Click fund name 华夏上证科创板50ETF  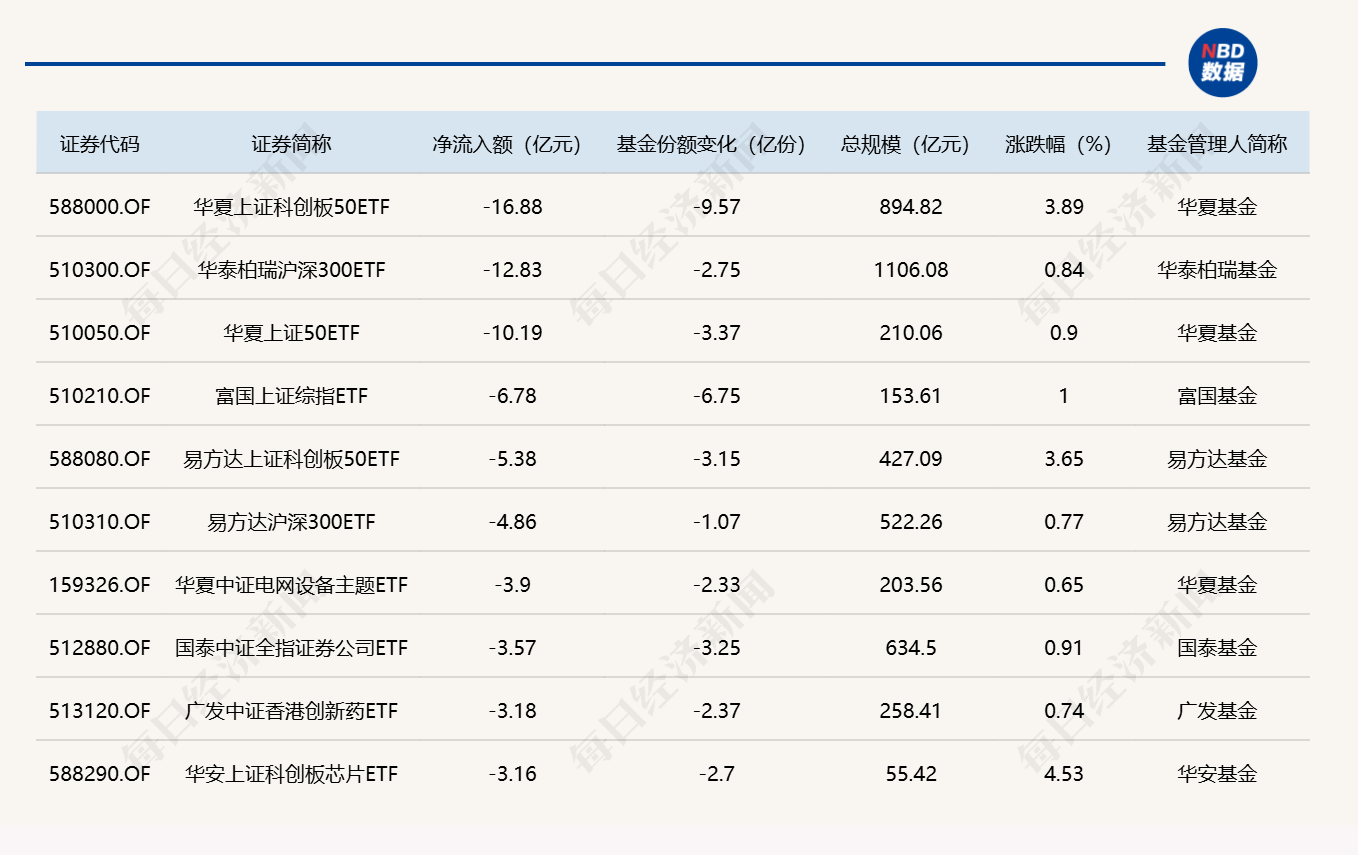click(291, 207)
